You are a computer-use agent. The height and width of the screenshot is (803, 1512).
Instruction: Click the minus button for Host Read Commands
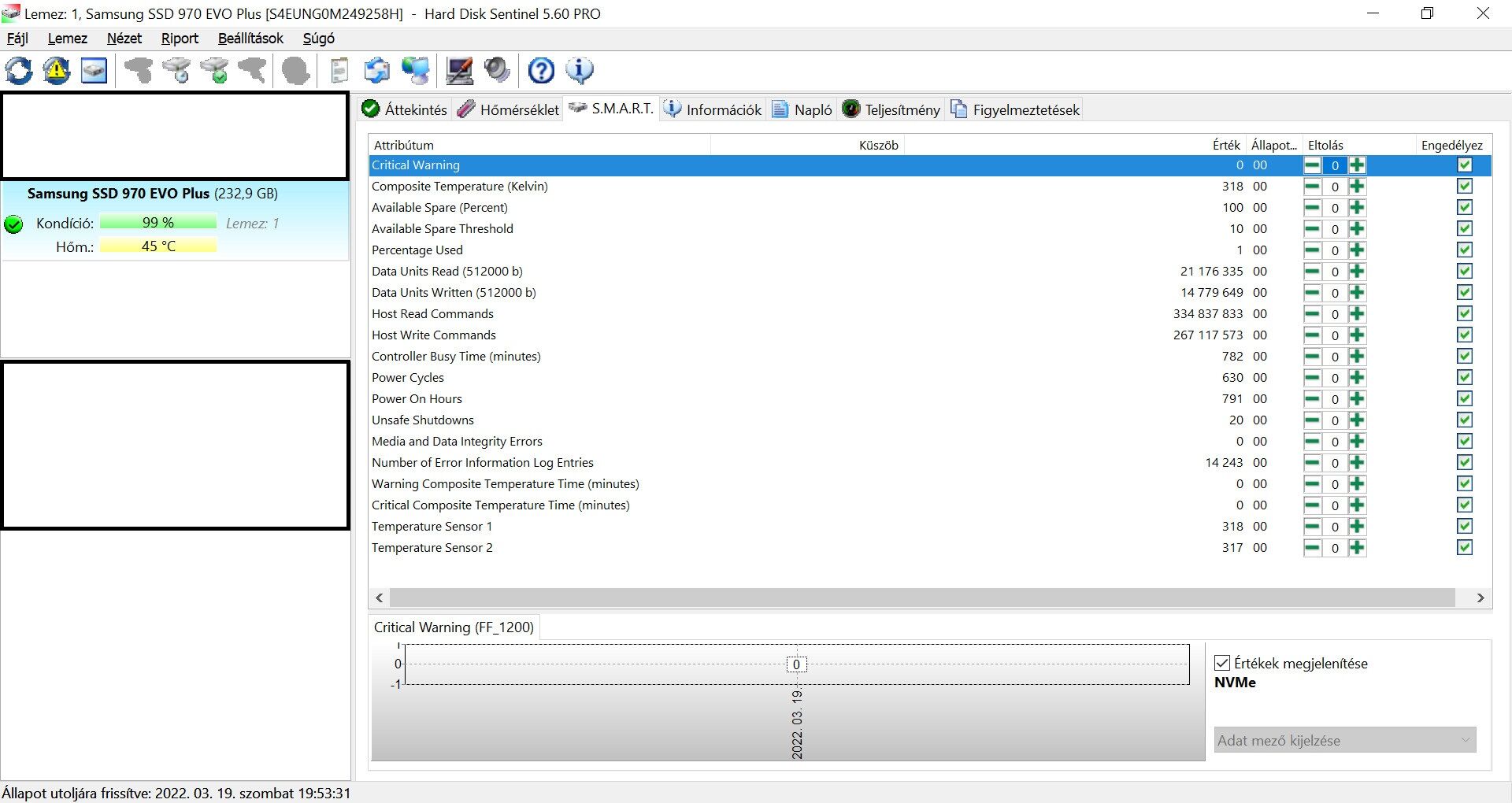[1312, 314]
